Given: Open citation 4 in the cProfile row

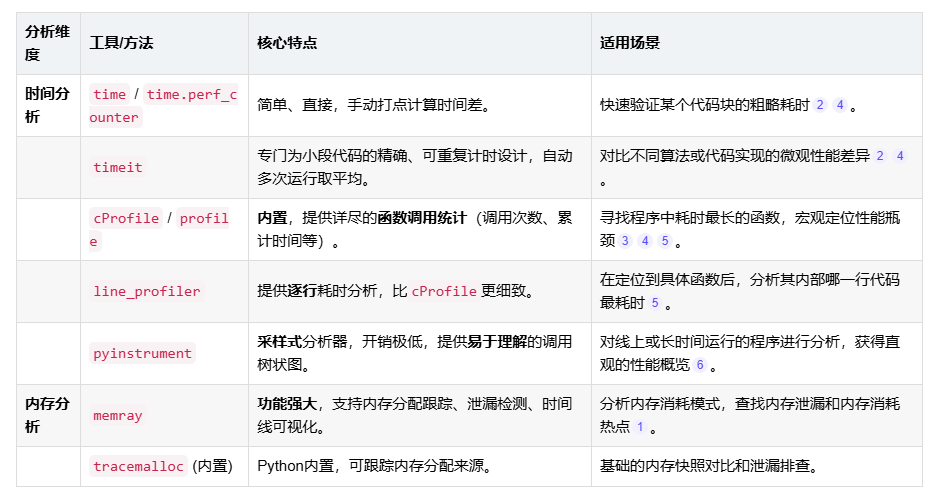Looking at the screenshot, I should click(x=645, y=241).
